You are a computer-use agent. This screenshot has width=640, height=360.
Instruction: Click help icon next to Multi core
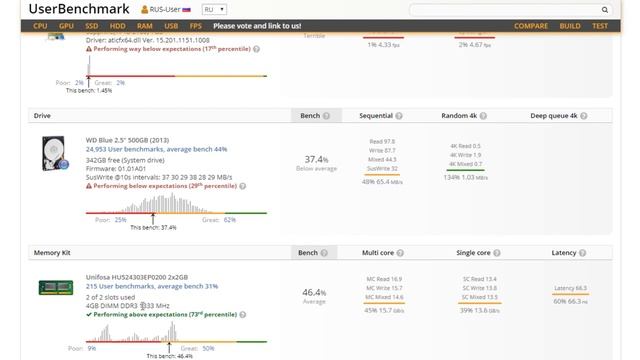pyautogui.click(x=400, y=253)
